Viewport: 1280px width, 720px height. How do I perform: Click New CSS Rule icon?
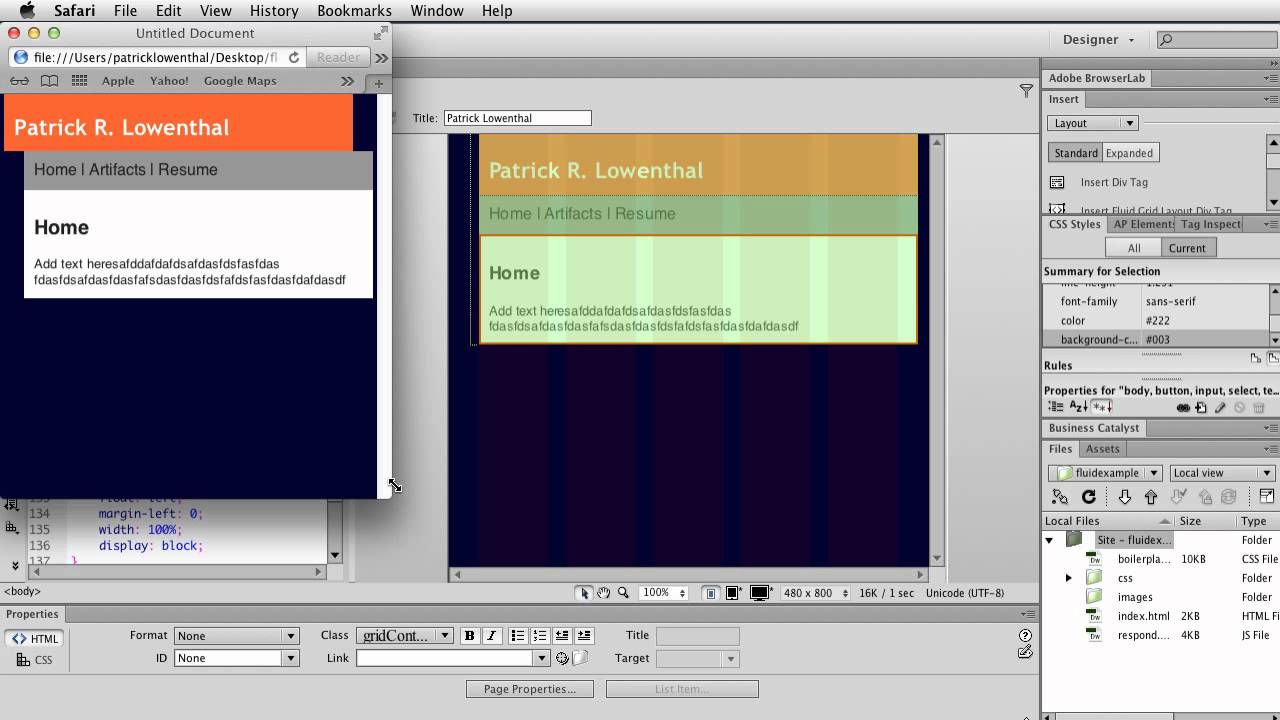(1201, 407)
